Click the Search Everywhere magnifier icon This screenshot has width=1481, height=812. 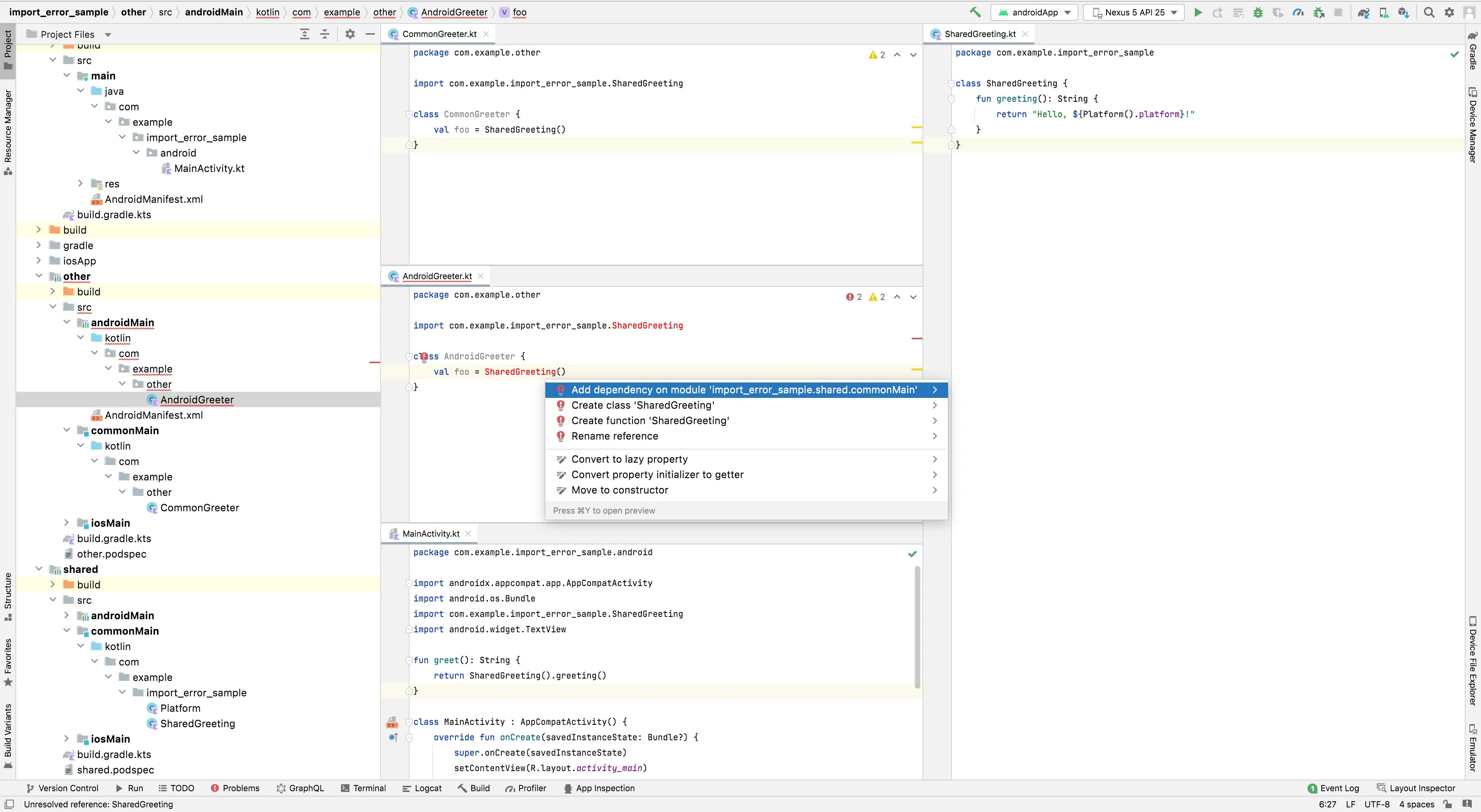click(x=1429, y=12)
